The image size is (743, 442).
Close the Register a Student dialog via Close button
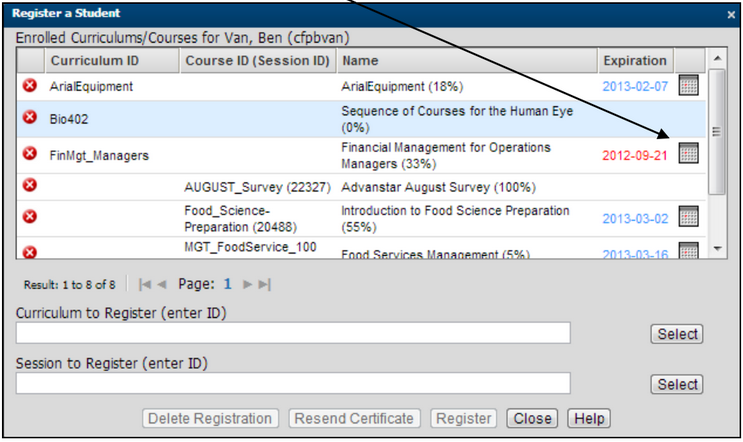pos(532,418)
